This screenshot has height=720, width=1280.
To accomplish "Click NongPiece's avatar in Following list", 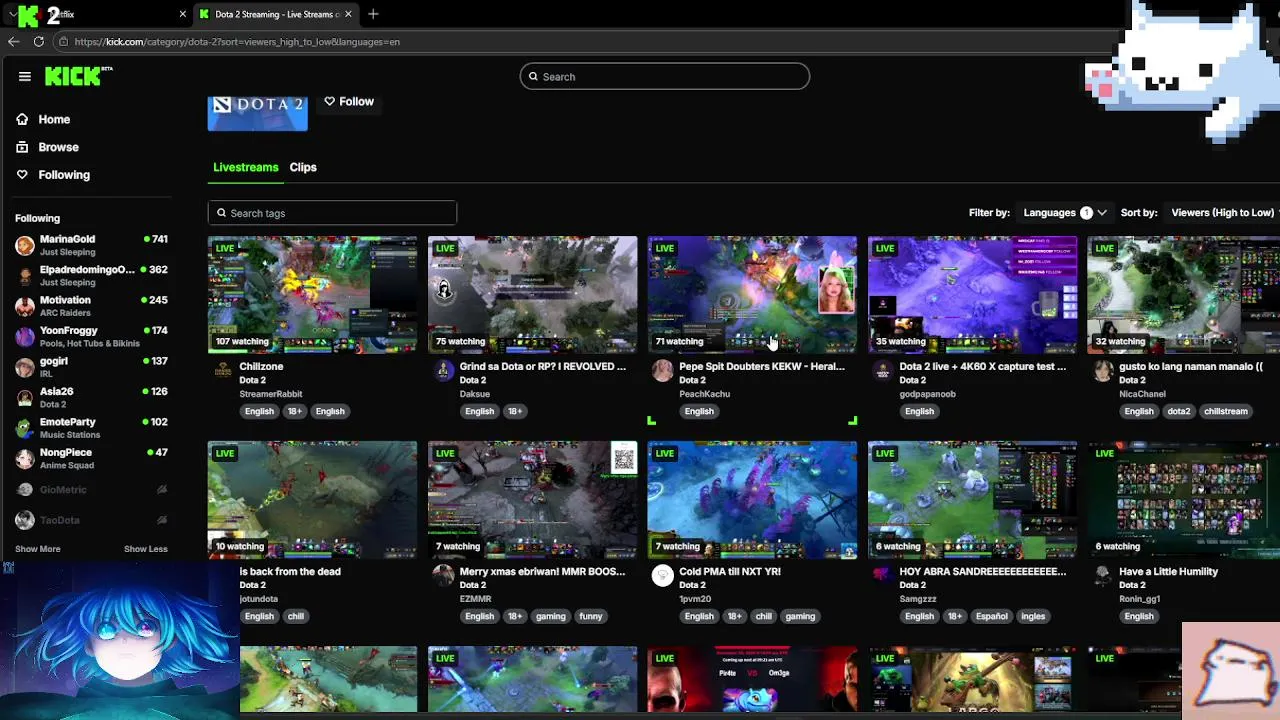I will pos(25,458).
